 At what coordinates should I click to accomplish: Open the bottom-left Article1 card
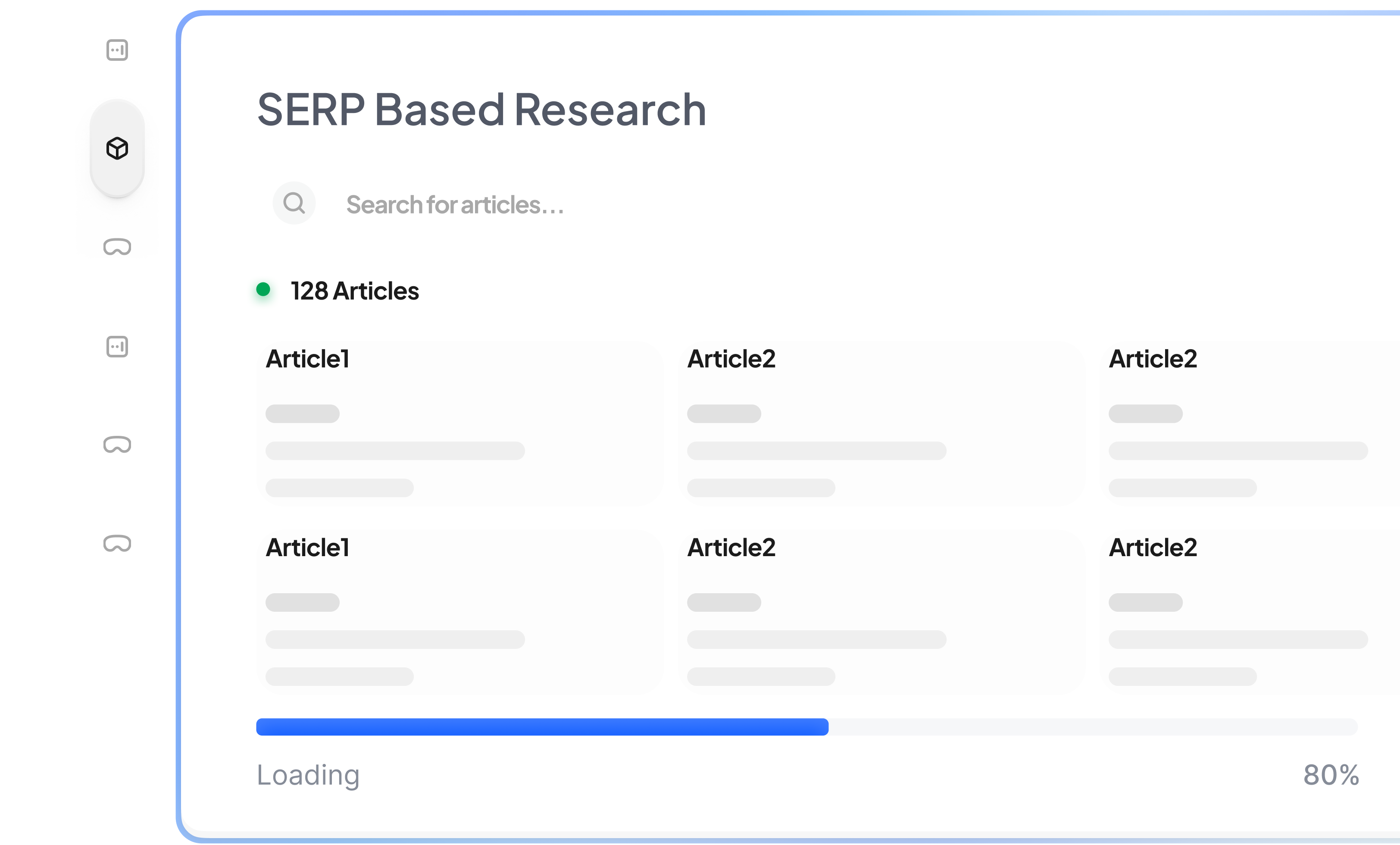[x=459, y=612]
